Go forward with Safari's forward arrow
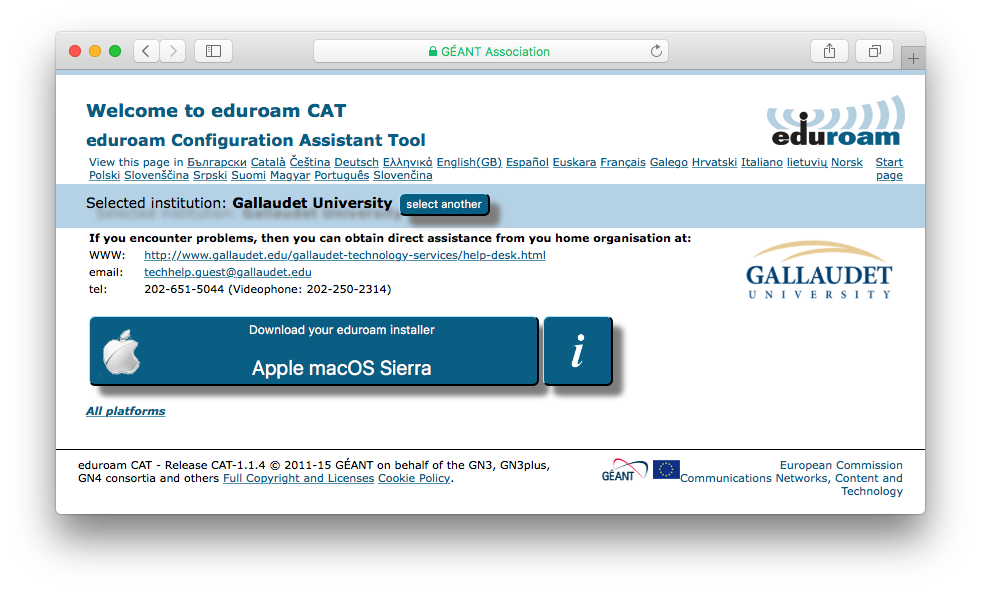Screen dimensions: 981x594 (x=173, y=51)
